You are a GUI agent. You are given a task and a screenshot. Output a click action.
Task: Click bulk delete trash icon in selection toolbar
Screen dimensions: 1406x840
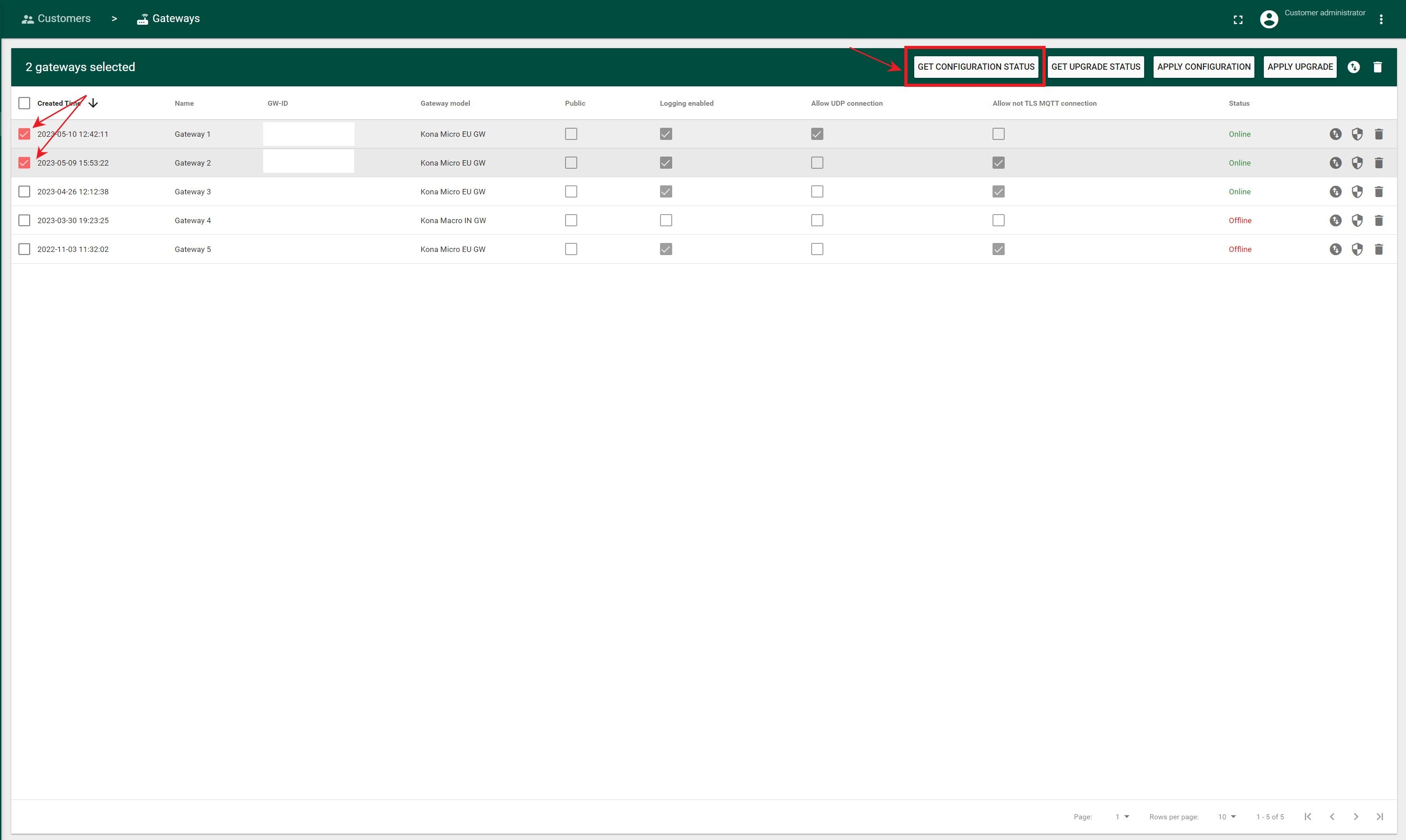point(1378,66)
